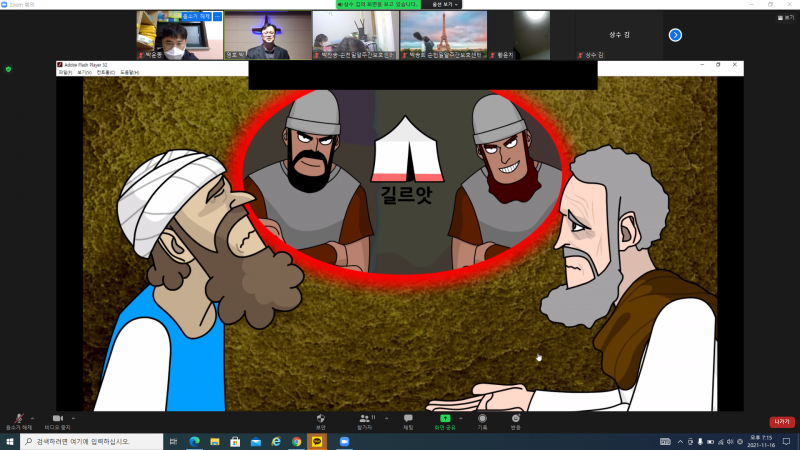The image size is (800, 450).
Task: Open File Explorer from the taskbar
Action: (x=215, y=441)
